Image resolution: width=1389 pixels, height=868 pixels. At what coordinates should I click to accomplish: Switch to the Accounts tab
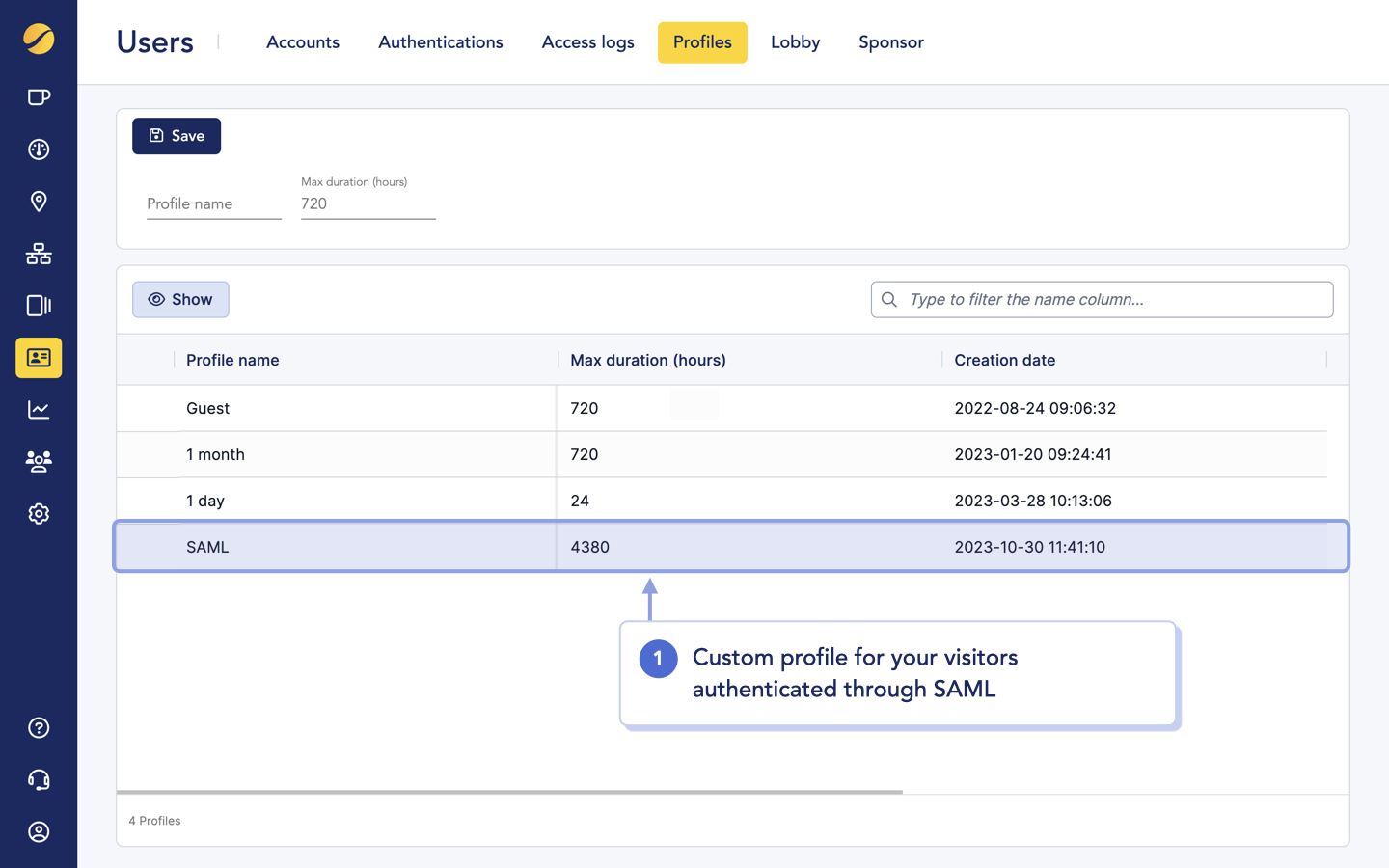(303, 42)
